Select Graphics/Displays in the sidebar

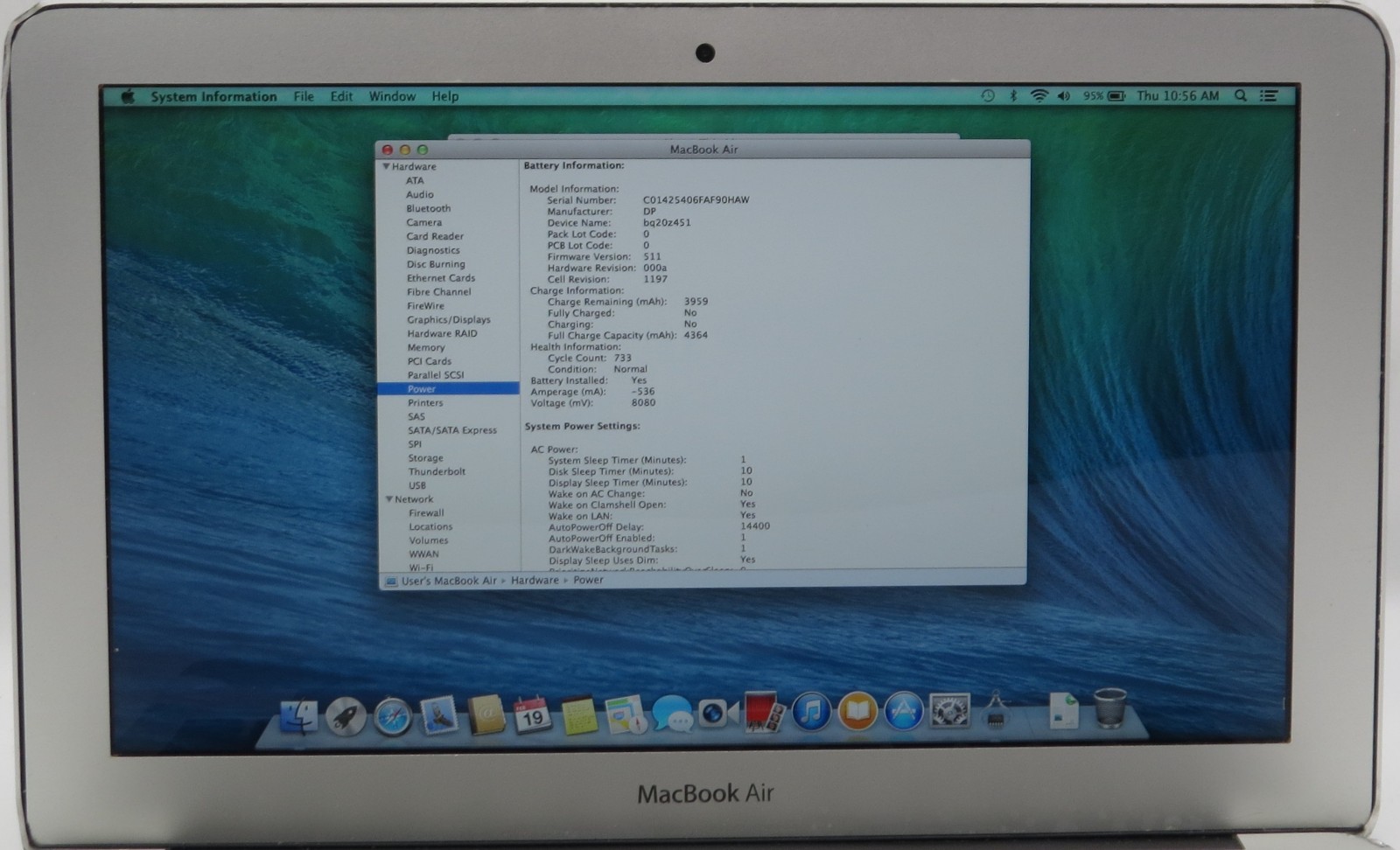pyautogui.click(x=449, y=320)
